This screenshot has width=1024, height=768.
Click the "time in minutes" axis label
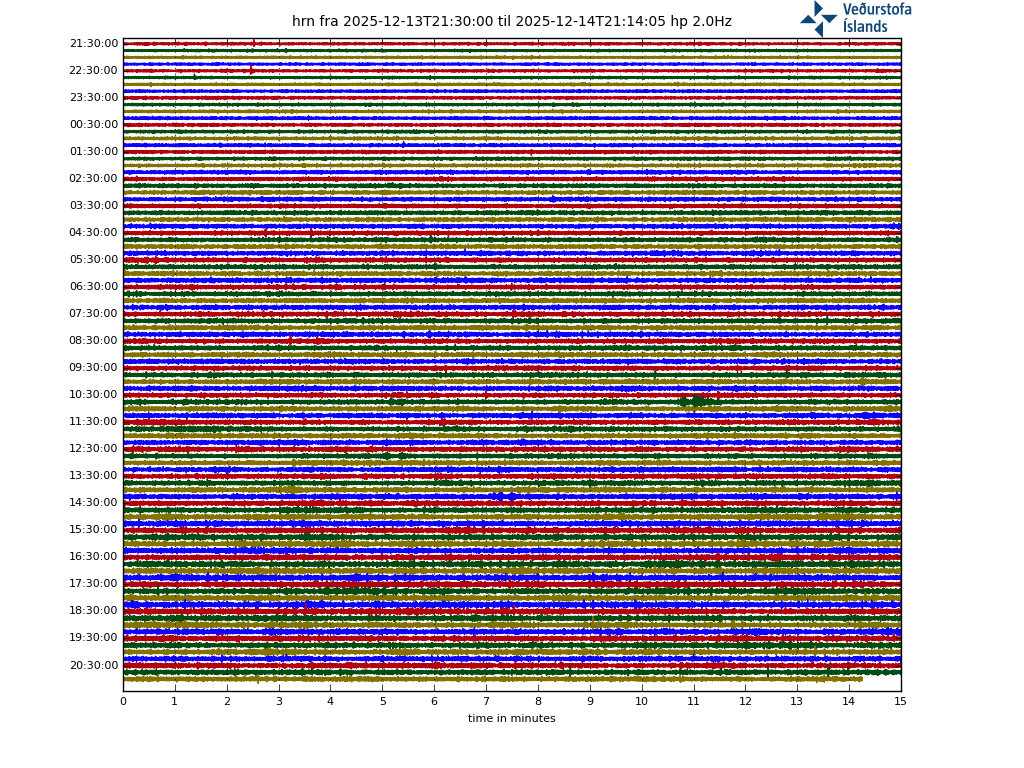[511, 719]
